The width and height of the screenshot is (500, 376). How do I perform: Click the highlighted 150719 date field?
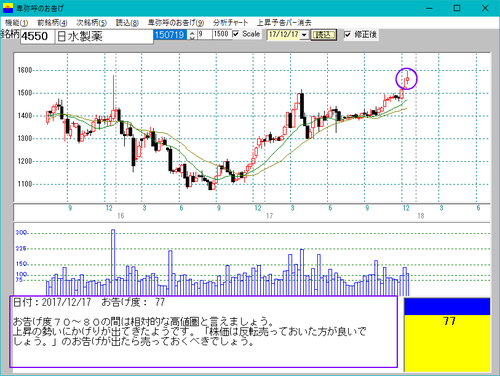pyautogui.click(x=170, y=35)
